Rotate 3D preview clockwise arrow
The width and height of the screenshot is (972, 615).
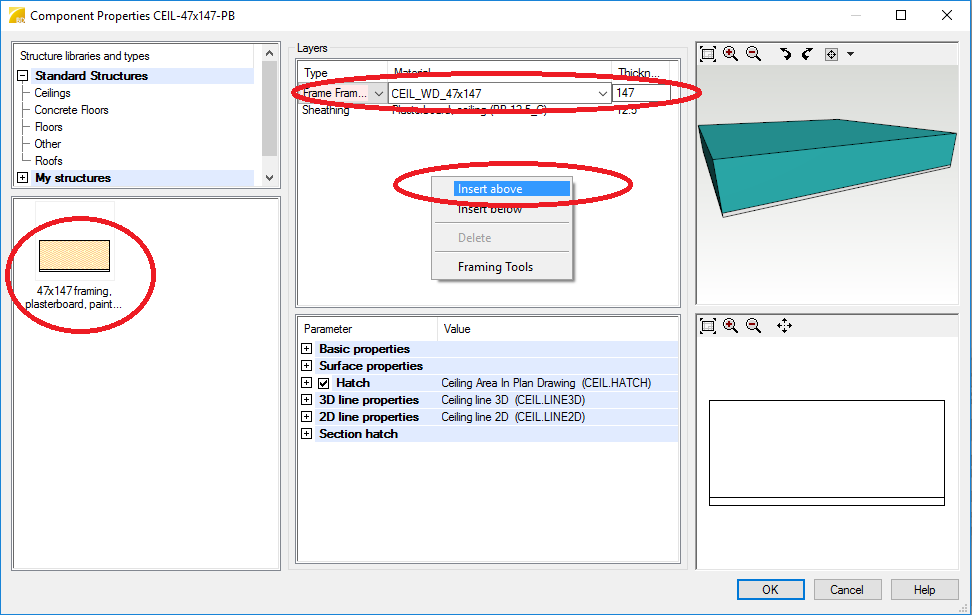785,54
